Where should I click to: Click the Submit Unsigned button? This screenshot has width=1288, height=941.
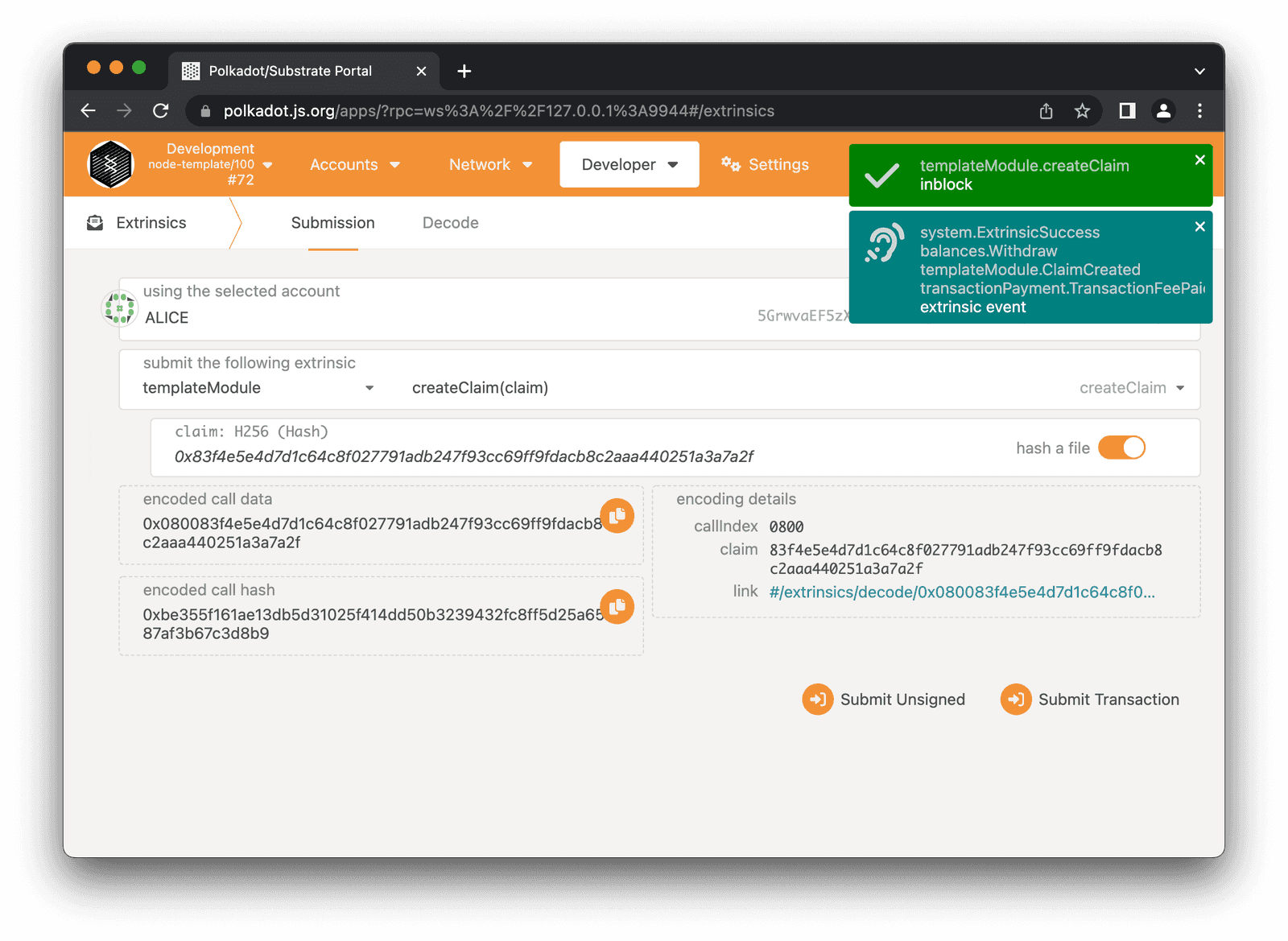click(884, 700)
